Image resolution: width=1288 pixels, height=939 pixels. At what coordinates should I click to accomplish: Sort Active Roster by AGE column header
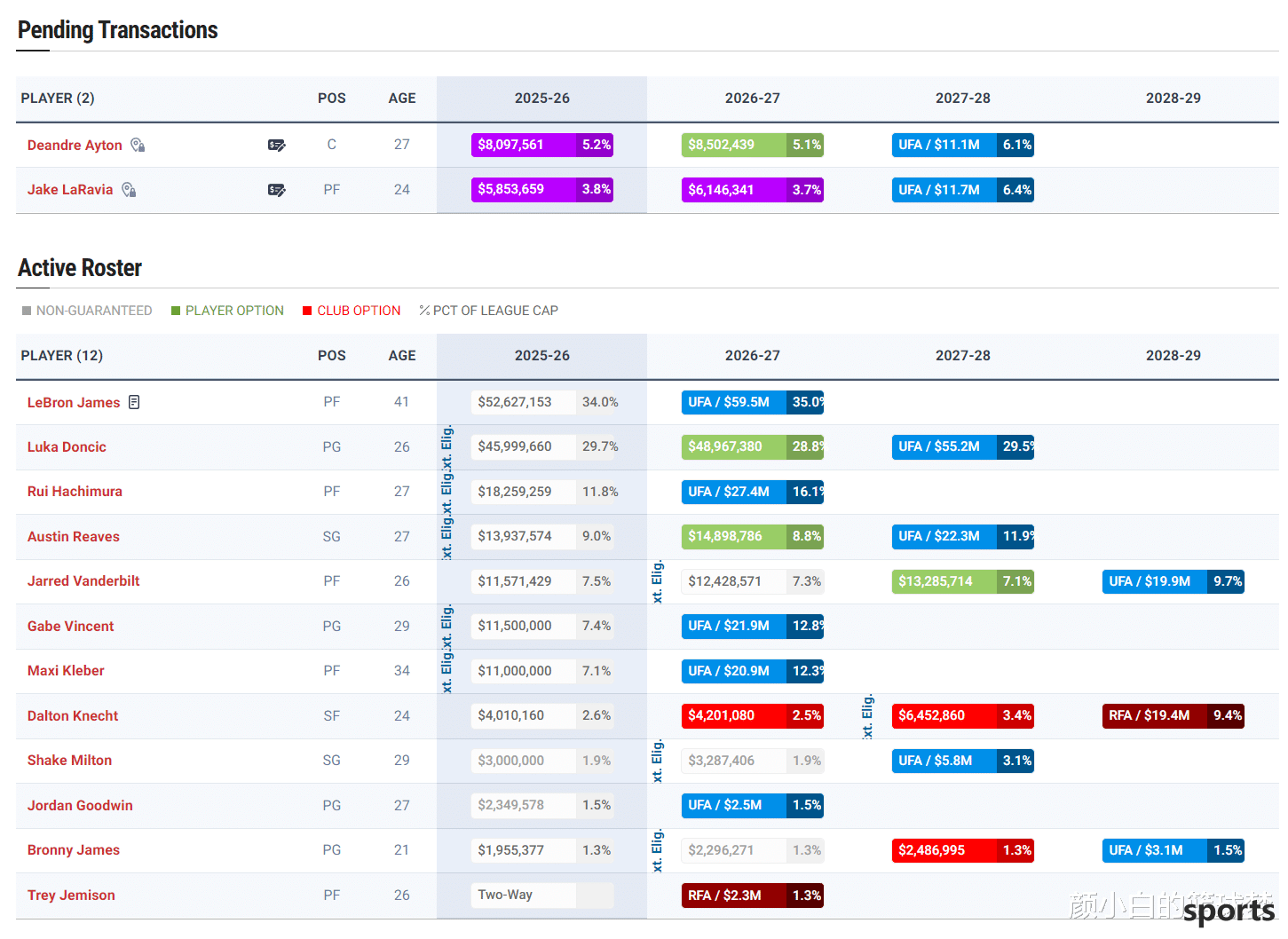402,355
